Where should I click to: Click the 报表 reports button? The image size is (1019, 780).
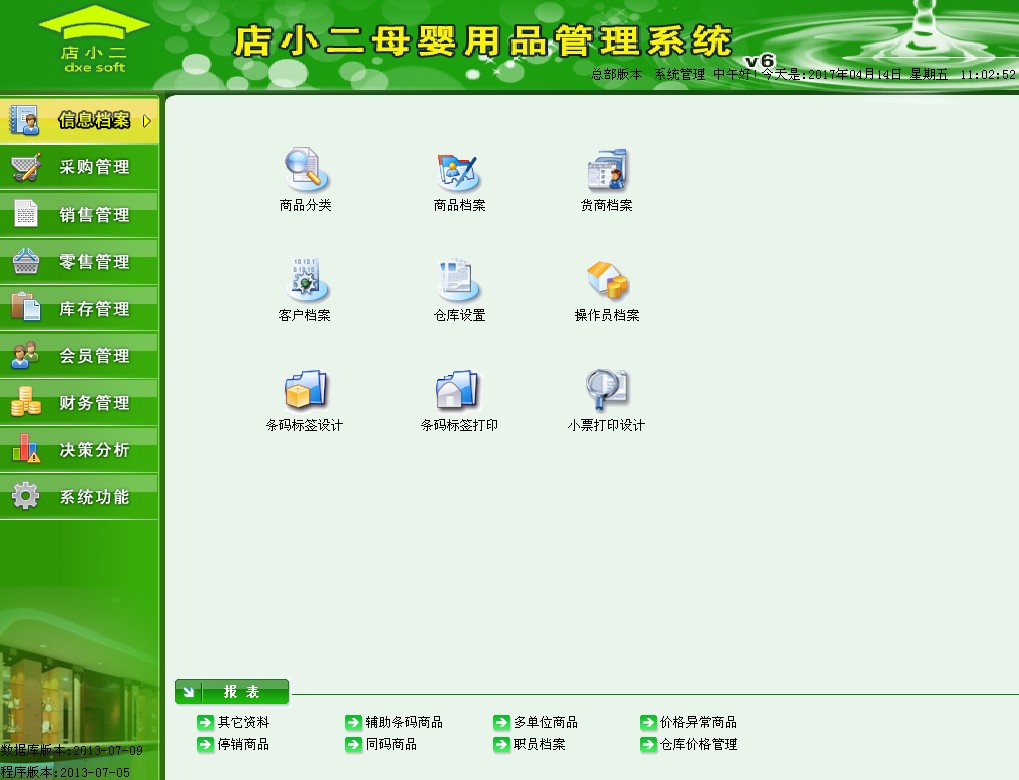pos(232,691)
